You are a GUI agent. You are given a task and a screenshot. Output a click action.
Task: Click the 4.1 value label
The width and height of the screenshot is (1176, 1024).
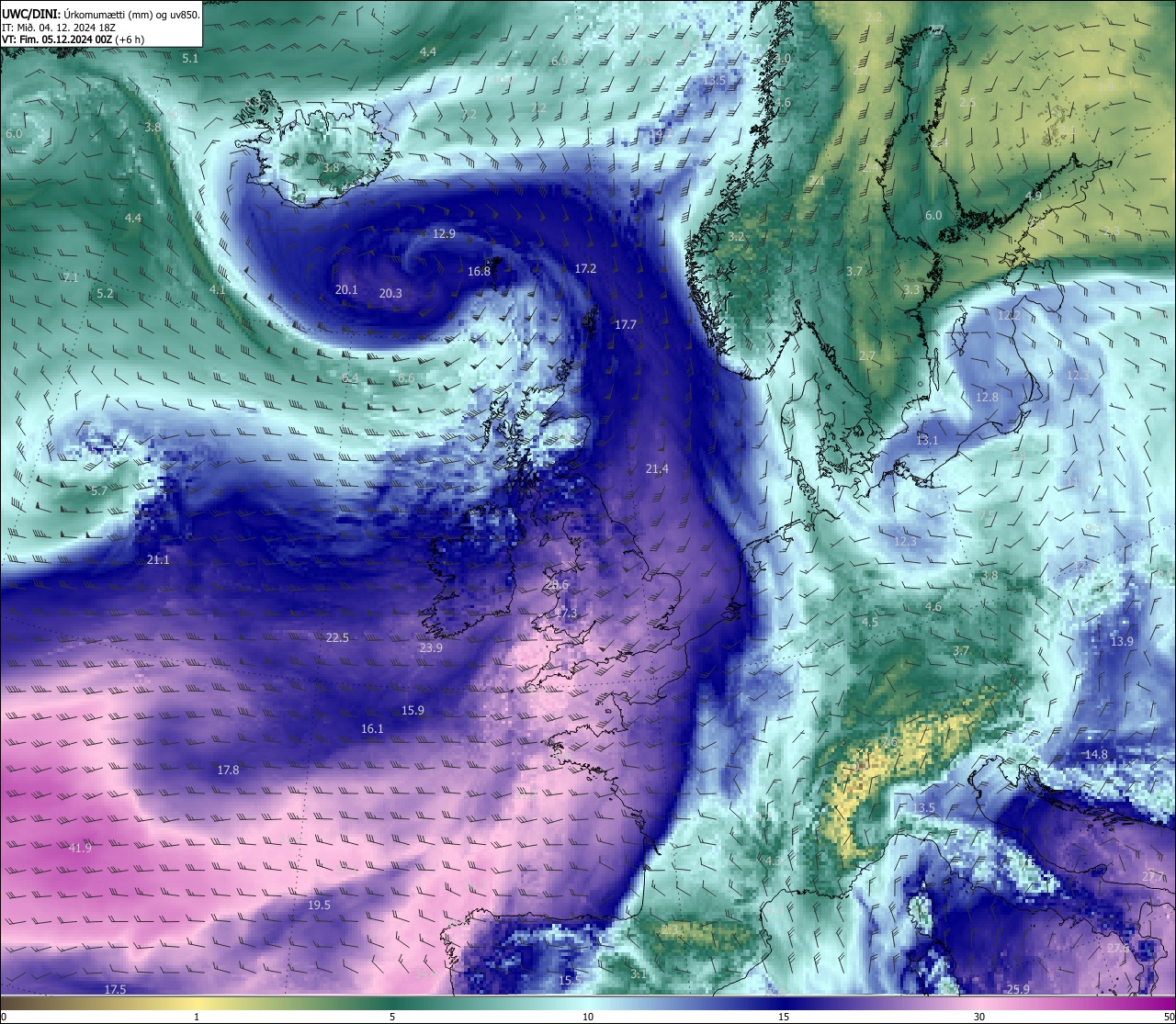click(x=217, y=289)
